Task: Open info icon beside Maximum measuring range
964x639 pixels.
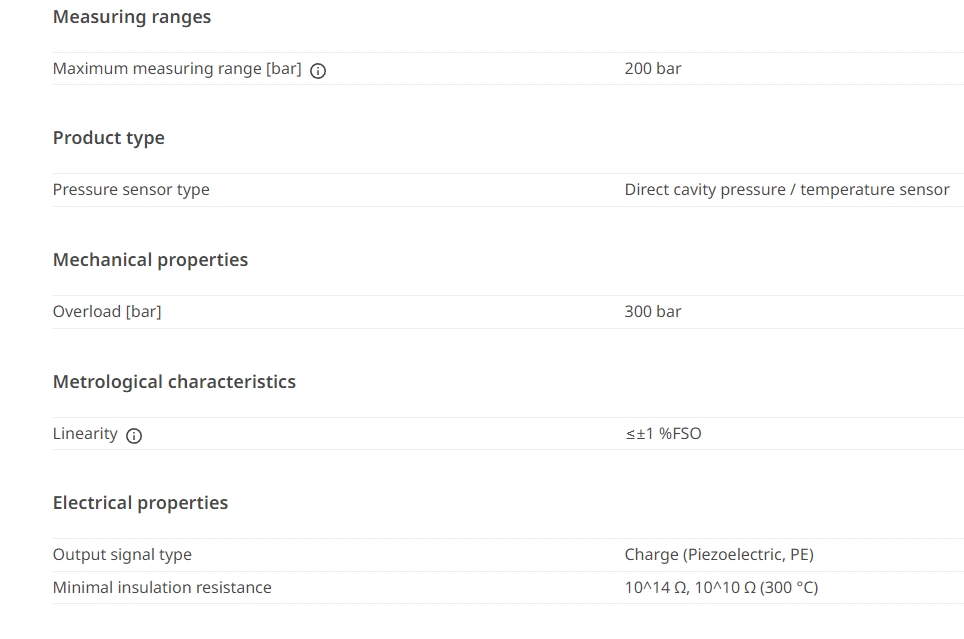Action: point(318,71)
